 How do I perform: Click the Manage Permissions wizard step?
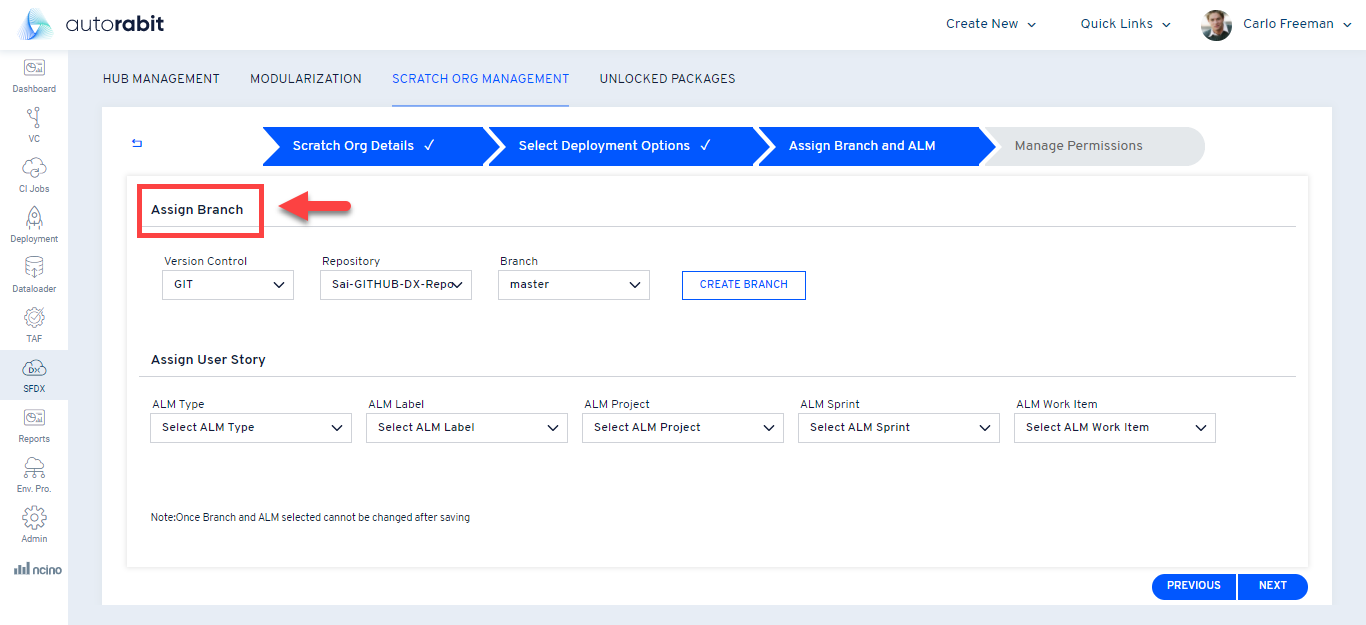[x=1078, y=146]
